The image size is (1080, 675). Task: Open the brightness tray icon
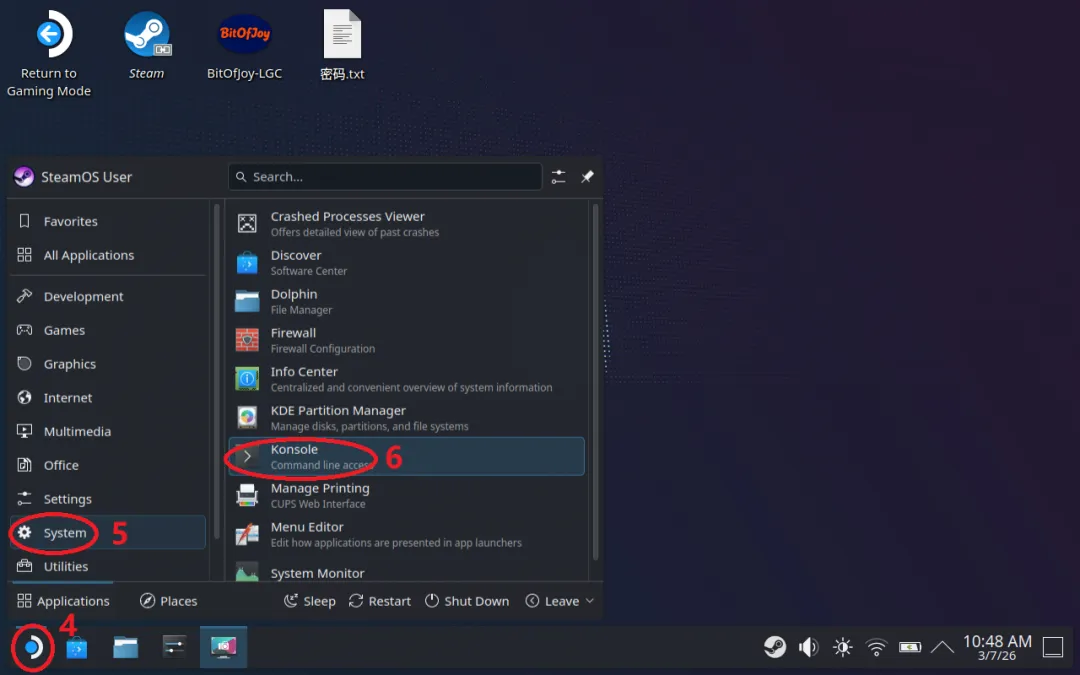click(x=842, y=647)
